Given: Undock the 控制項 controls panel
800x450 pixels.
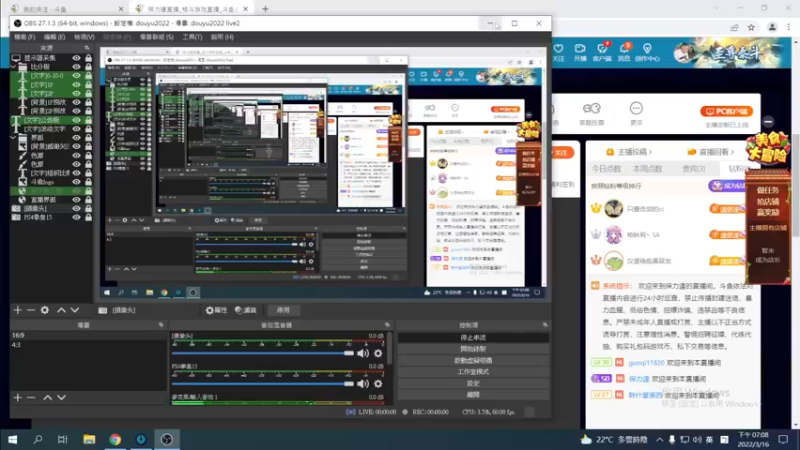Looking at the screenshot, I should click(x=545, y=324).
